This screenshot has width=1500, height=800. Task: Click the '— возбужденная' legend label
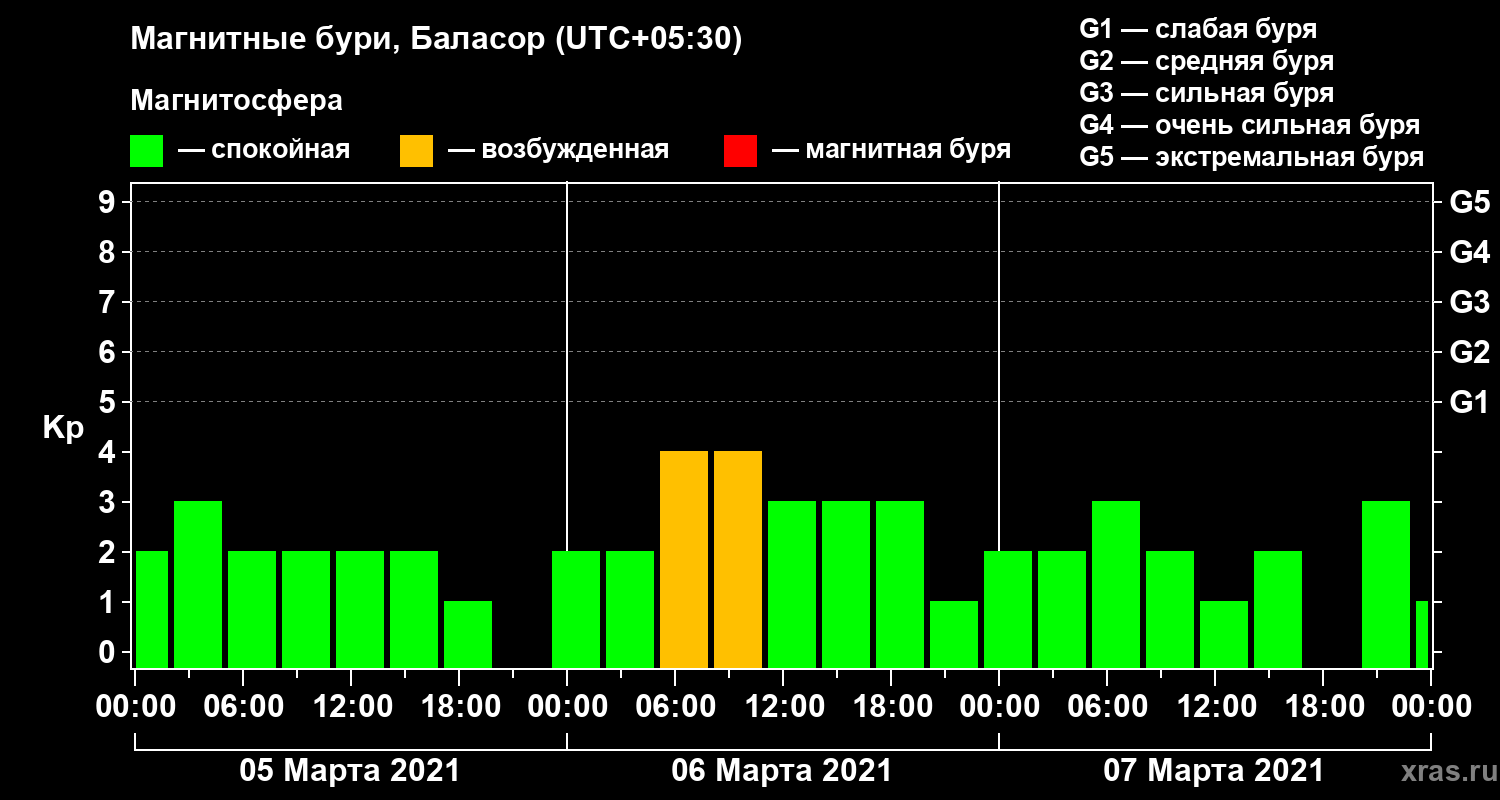point(557,151)
